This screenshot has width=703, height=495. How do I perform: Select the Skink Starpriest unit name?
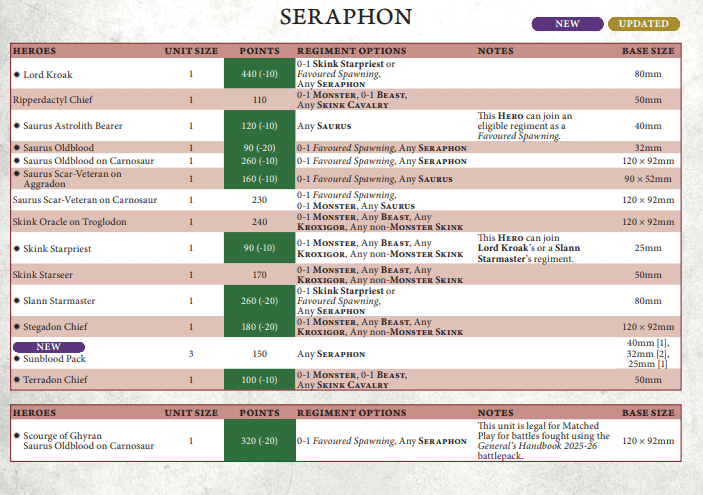click(57, 249)
